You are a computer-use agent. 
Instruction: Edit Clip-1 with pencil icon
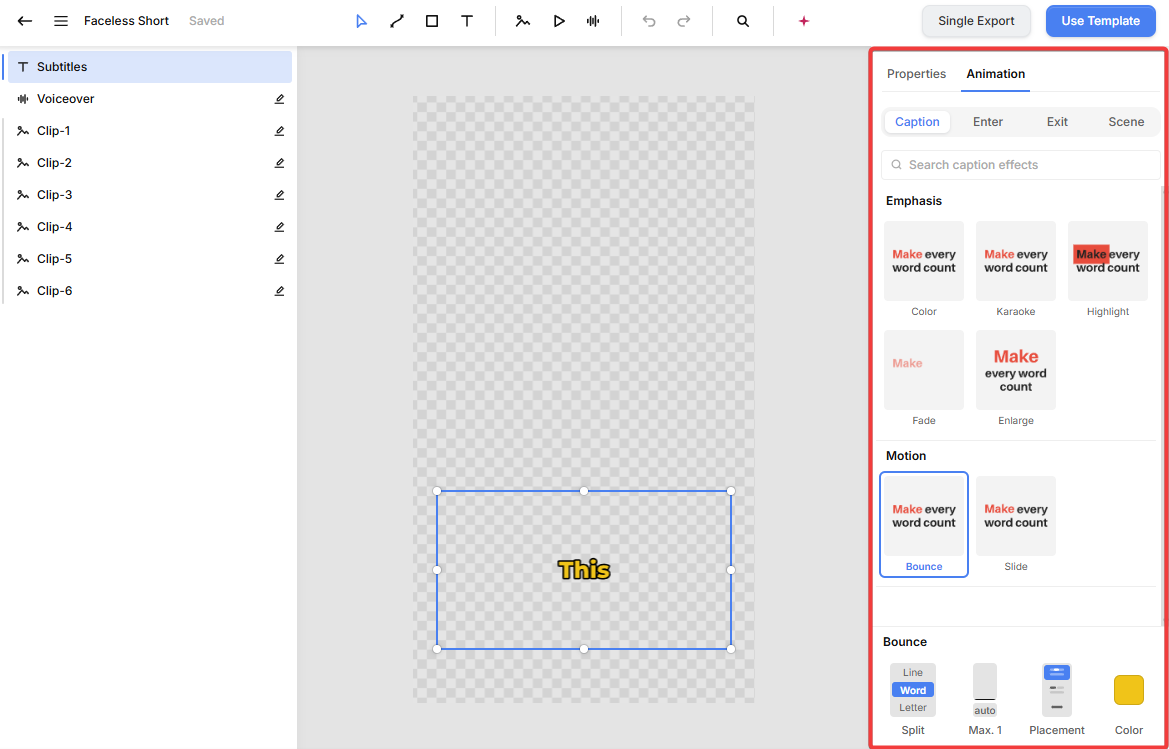click(x=280, y=130)
